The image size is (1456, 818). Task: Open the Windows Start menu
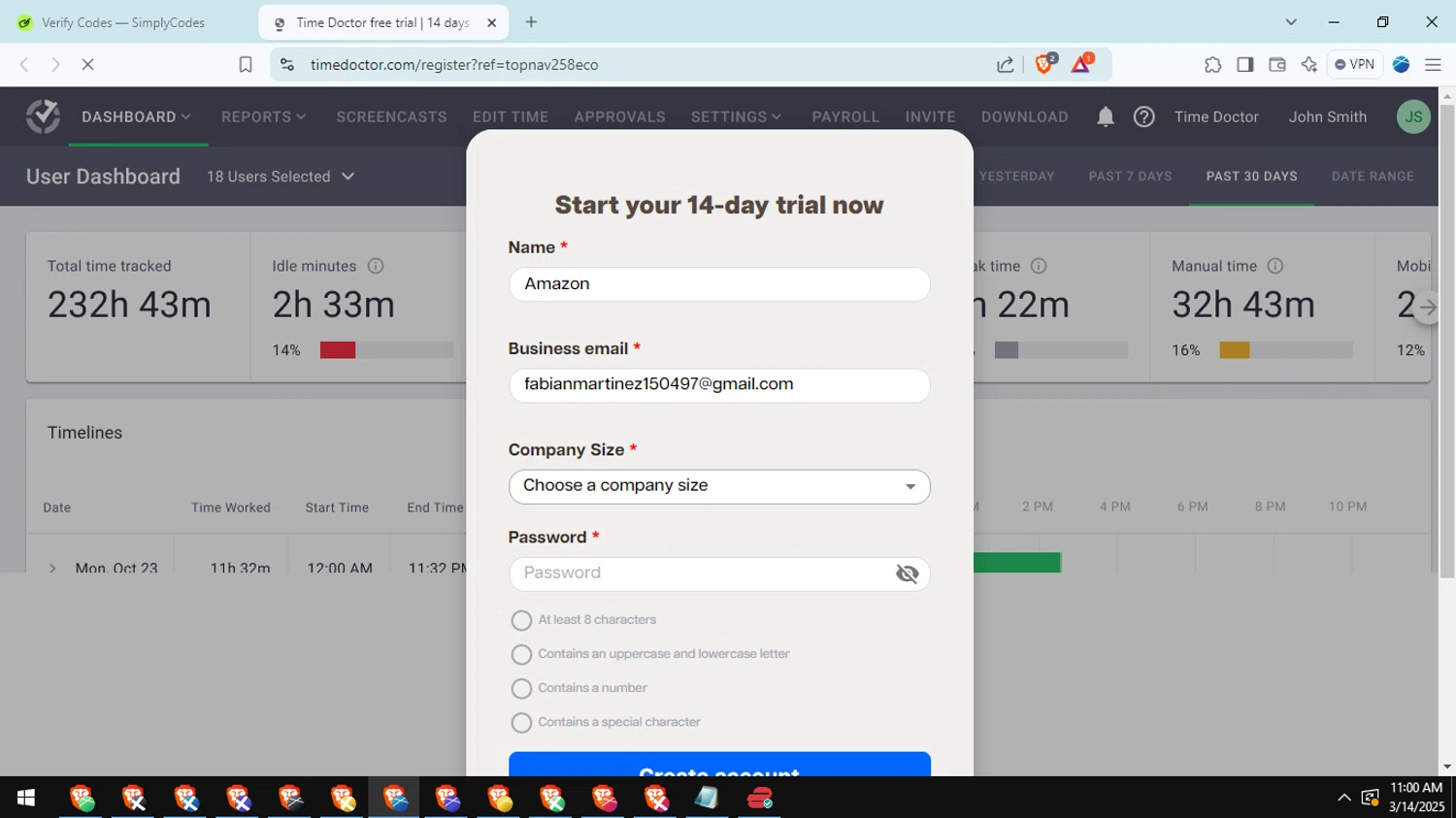point(26,798)
